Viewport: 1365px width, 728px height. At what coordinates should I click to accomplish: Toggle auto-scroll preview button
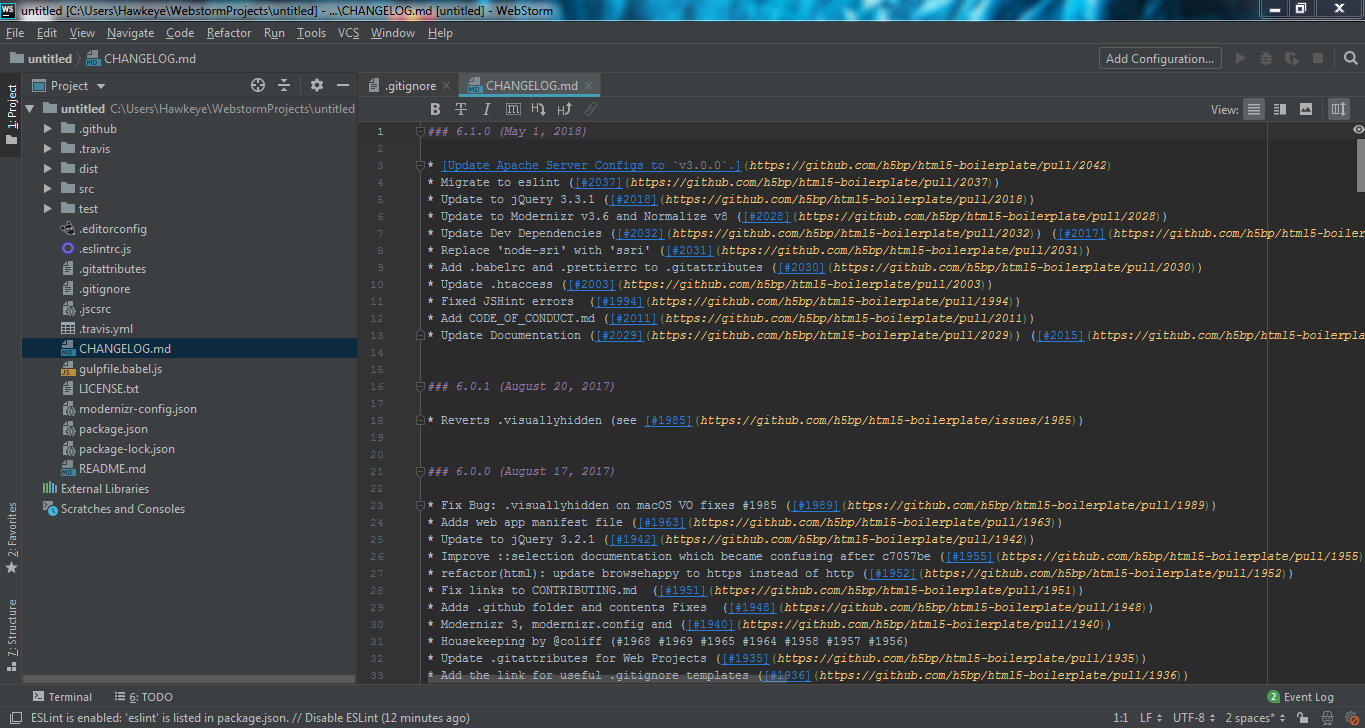pos(1339,109)
